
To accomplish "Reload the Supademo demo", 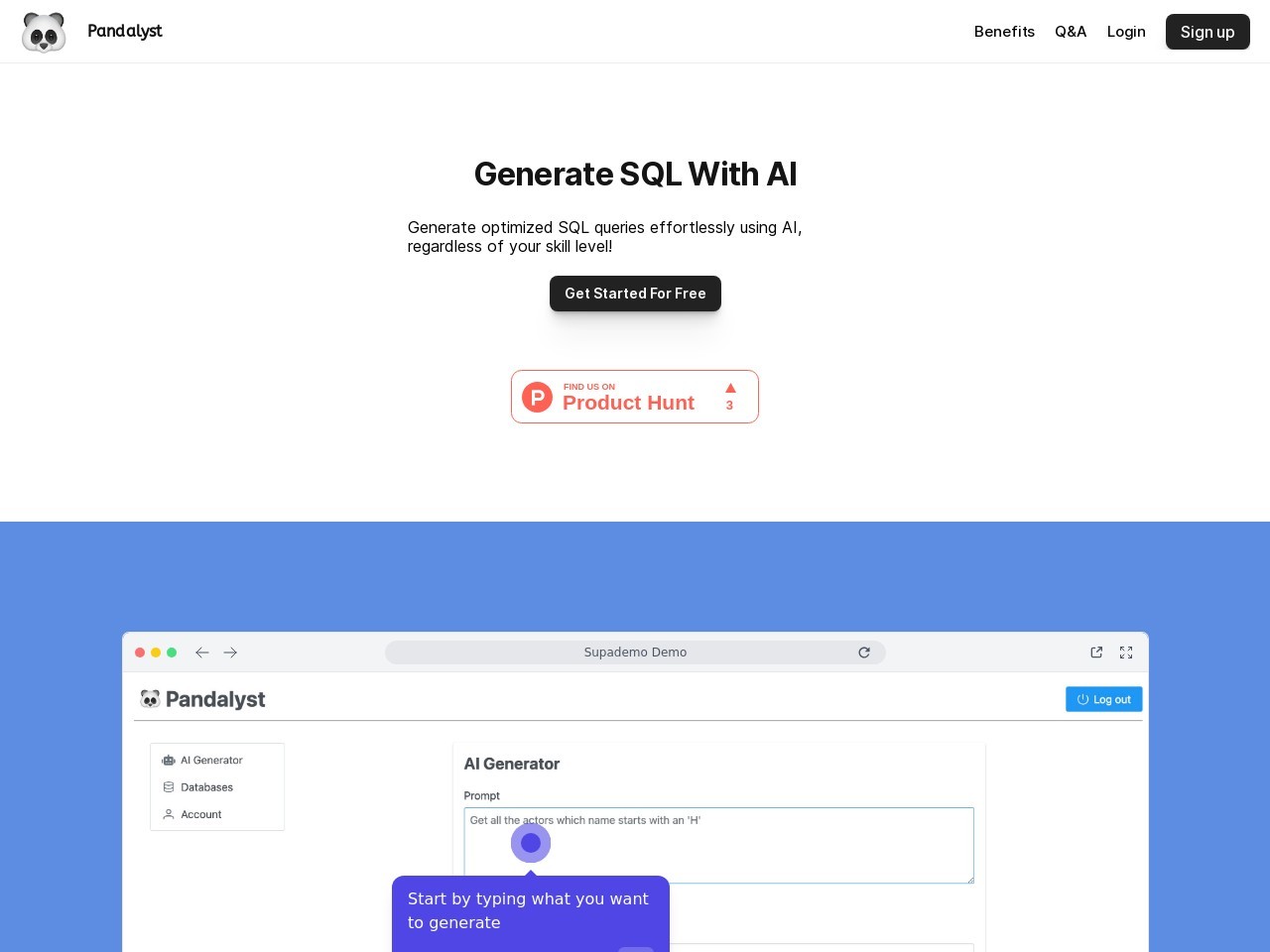I will 864,653.
